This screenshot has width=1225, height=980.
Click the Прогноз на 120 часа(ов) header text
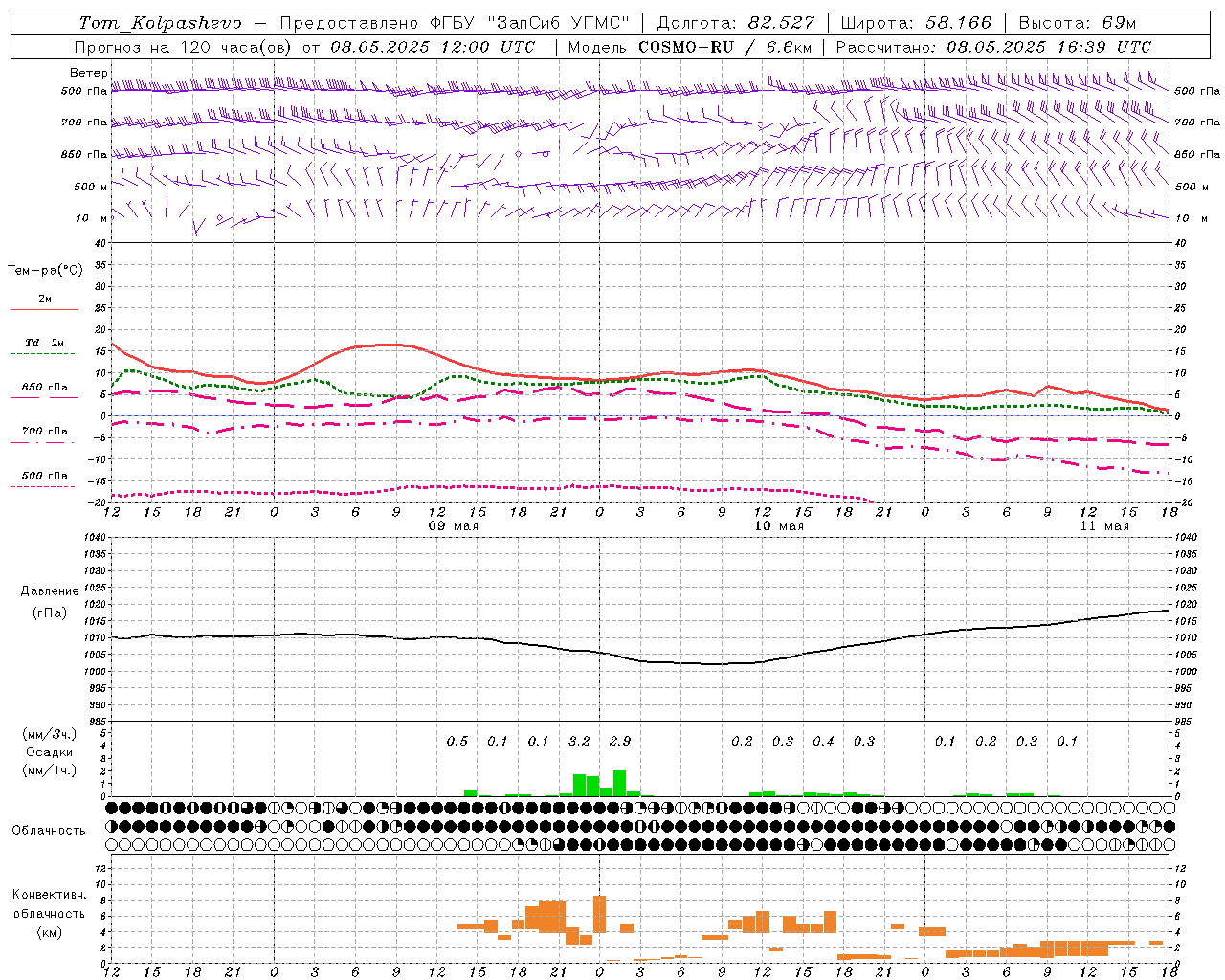(x=183, y=47)
